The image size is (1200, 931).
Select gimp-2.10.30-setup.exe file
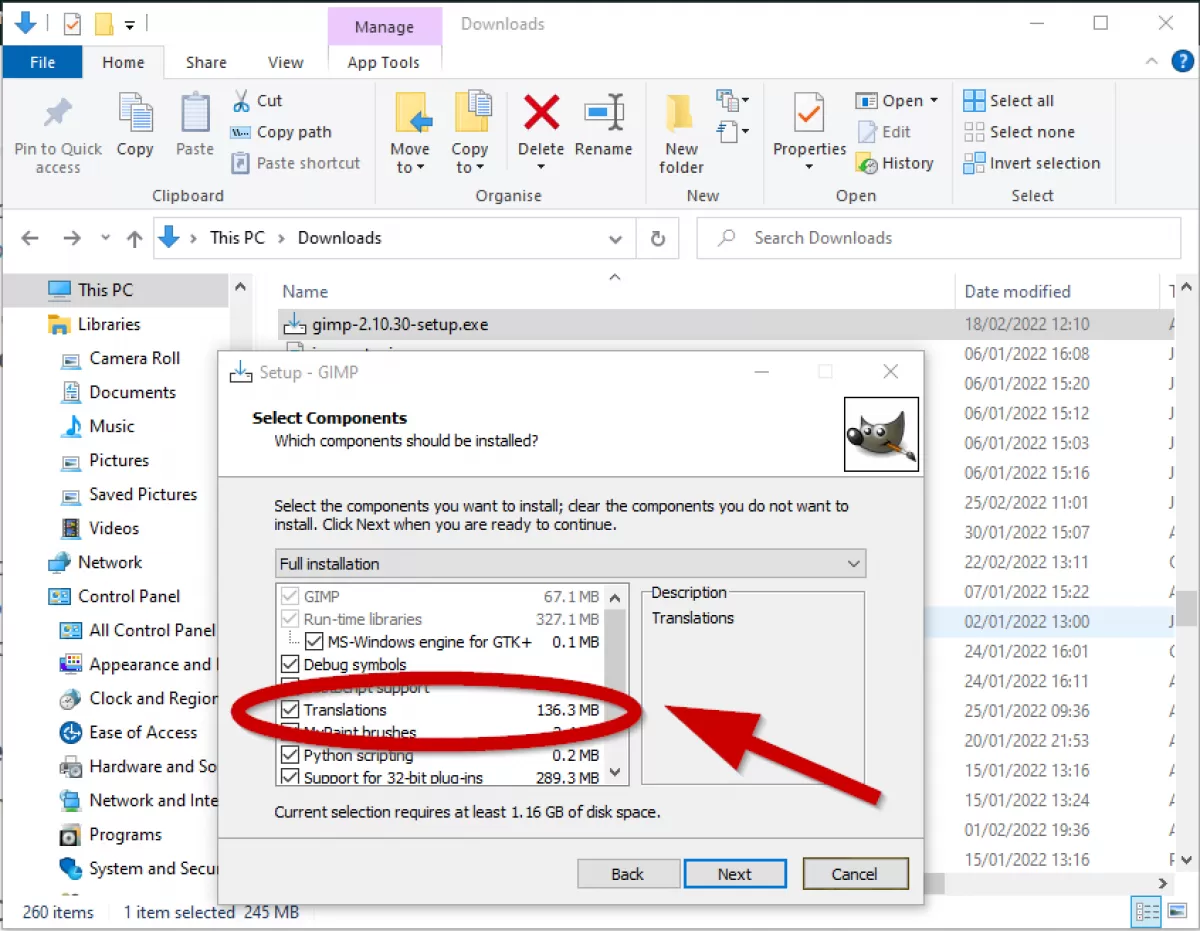(x=400, y=325)
